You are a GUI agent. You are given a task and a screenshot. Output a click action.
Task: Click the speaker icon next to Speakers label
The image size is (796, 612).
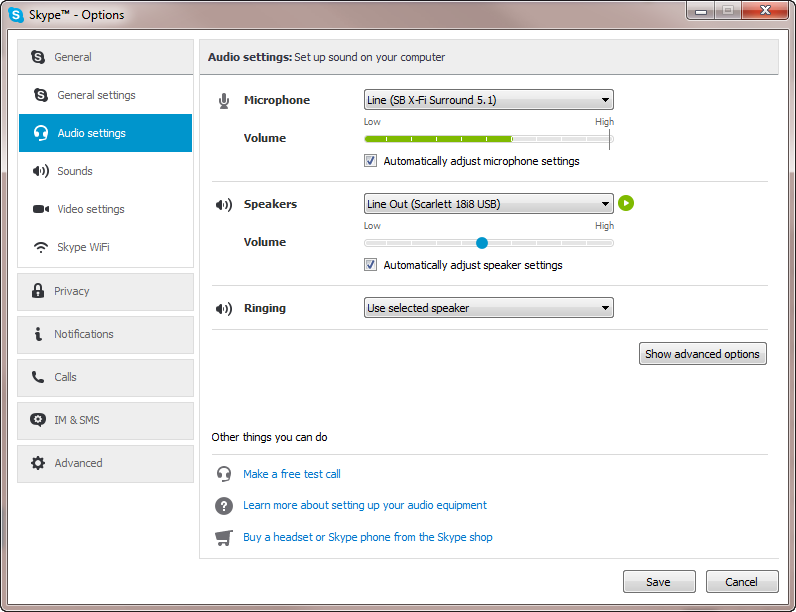click(224, 205)
